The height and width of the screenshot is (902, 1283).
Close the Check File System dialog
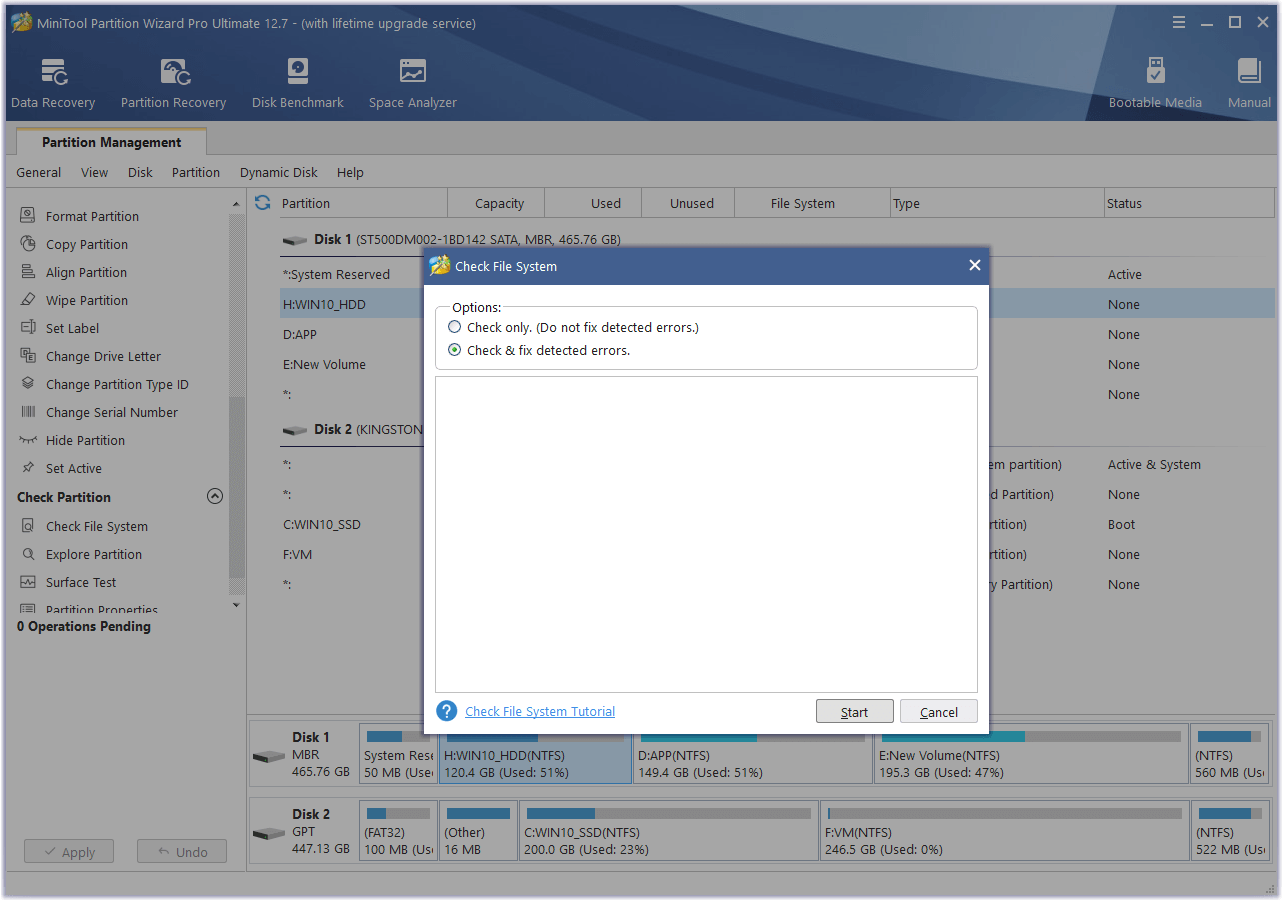pos(974,265)
